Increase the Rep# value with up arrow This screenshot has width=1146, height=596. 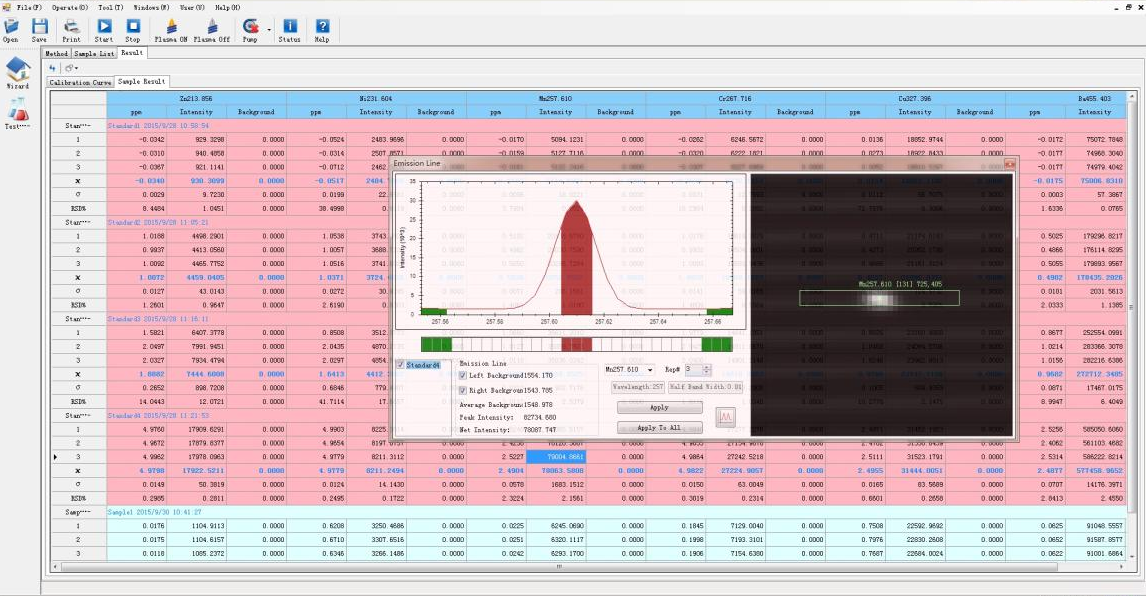(706, 367)
